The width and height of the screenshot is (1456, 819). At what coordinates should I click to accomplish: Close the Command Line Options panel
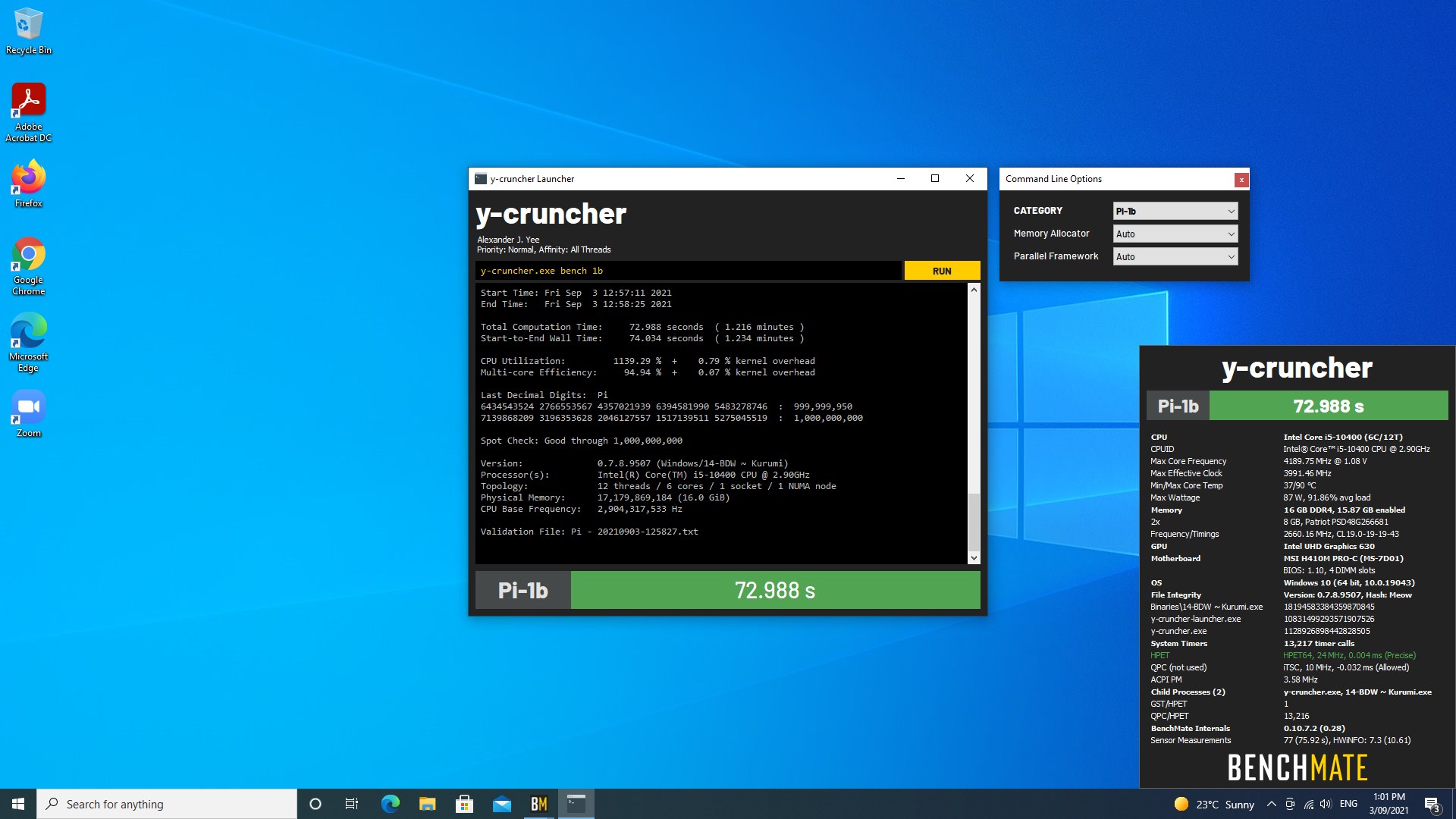click(x=1241, y=180)
